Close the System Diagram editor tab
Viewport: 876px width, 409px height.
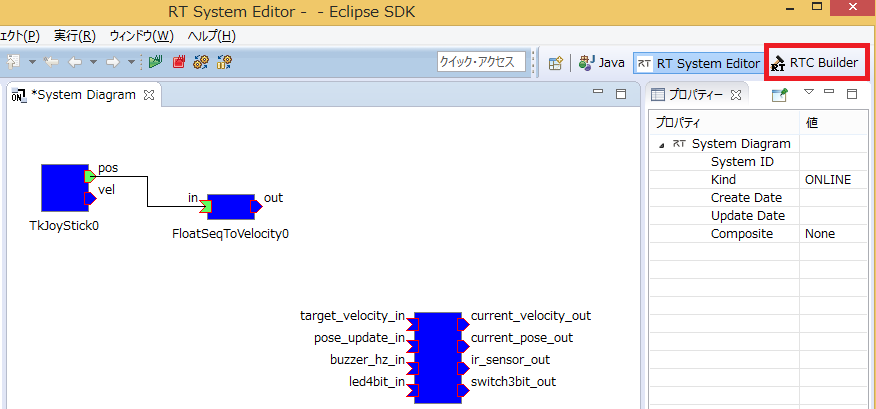coord(149,95)
